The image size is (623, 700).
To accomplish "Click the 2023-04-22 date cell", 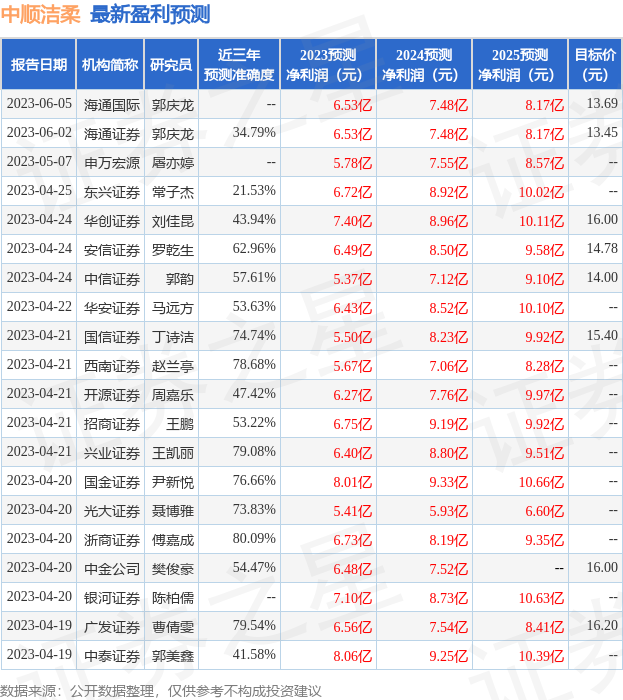I will point(39,307).
